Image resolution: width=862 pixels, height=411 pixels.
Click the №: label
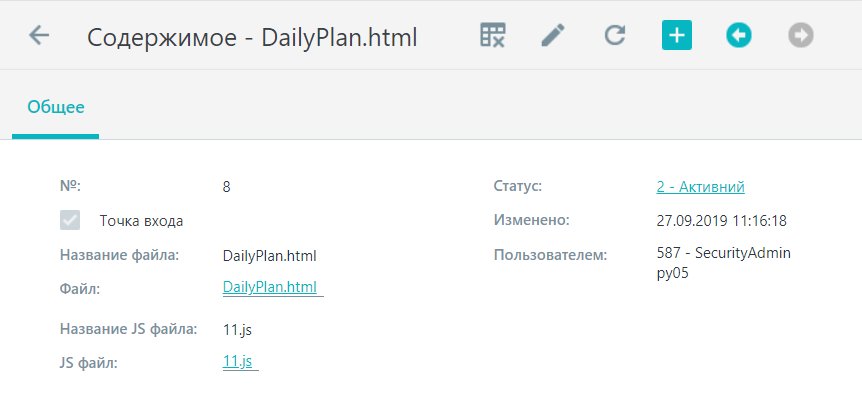(70, 186)
